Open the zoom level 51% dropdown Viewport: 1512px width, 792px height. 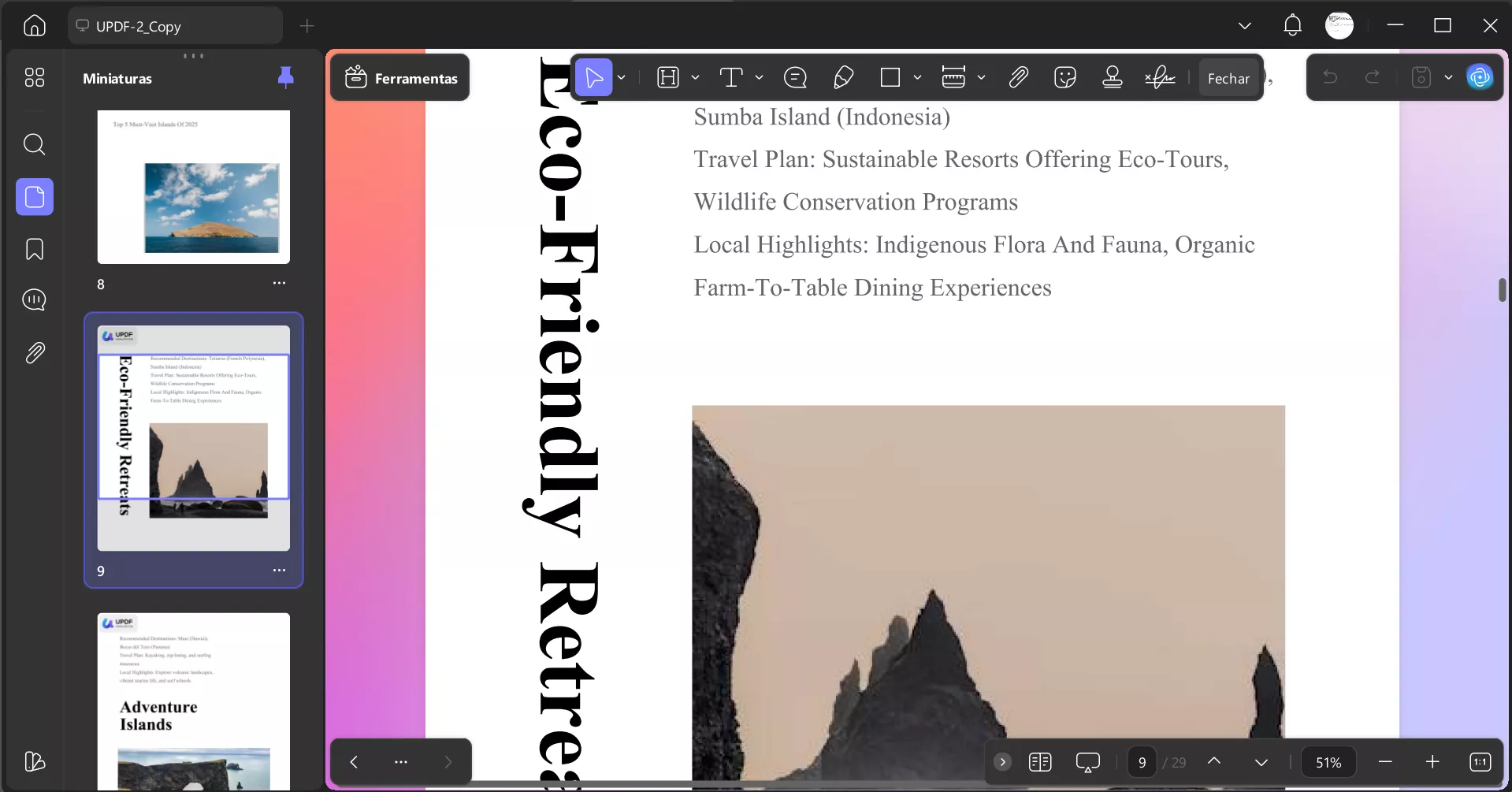tap(1328, 762)
